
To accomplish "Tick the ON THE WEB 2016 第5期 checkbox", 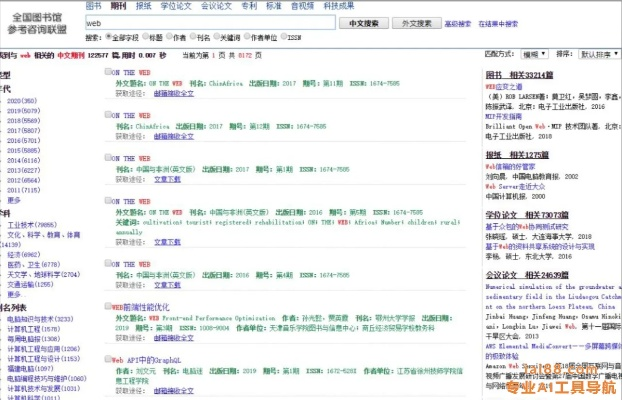I will click(108, 200).
